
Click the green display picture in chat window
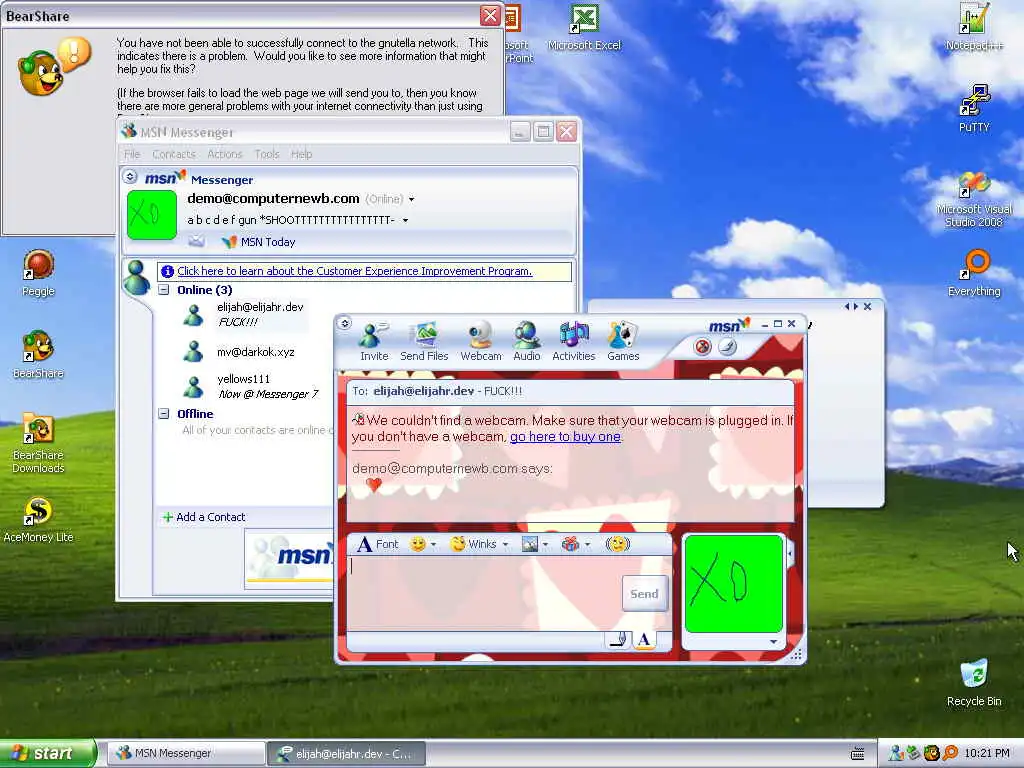click(x=733, y=583)
